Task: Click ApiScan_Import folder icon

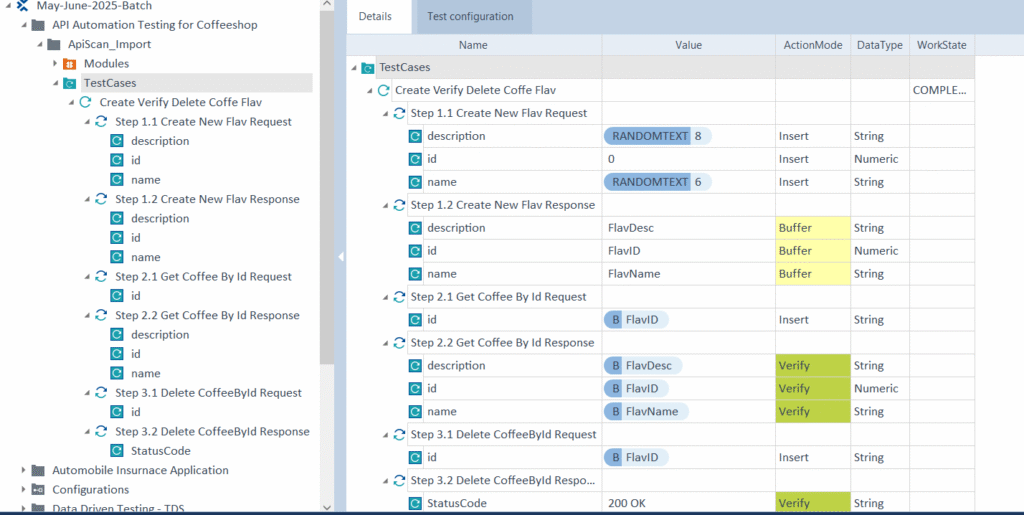Action: click(54, 44)
